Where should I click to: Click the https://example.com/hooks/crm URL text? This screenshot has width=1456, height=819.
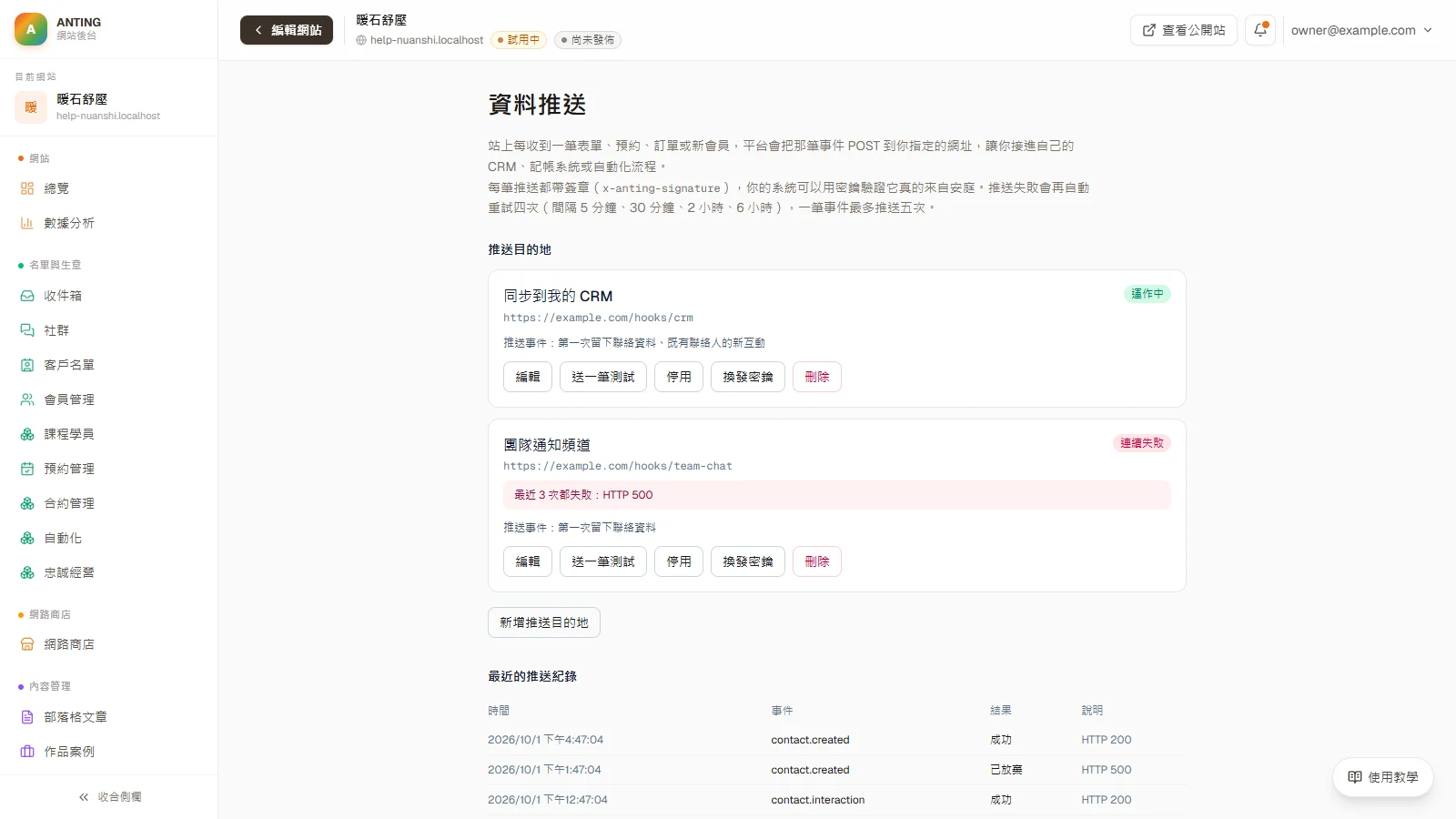[598, 318]
